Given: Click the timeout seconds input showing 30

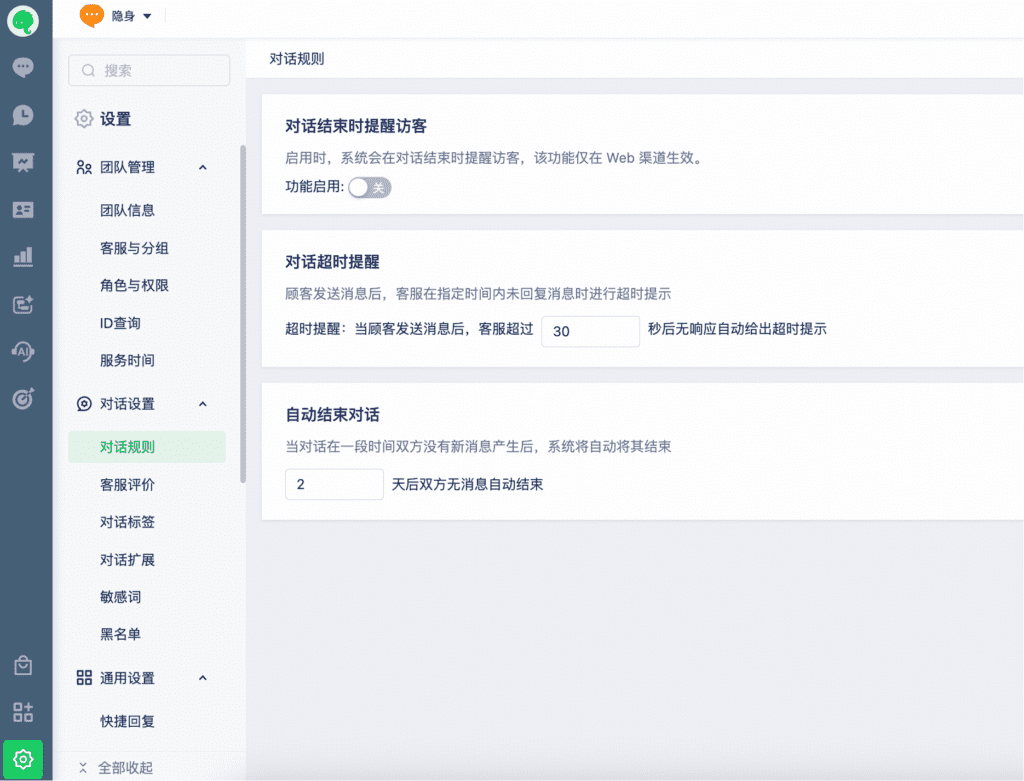Looking at the screenshot, I should click(x=589, y=331).
